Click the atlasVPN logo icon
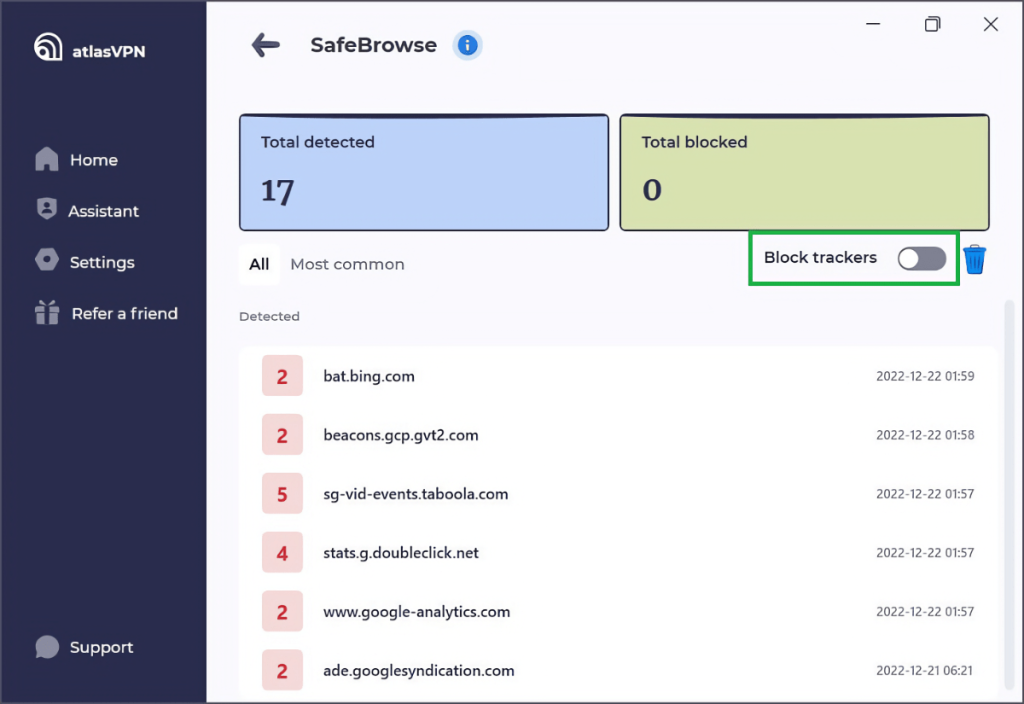Viewport: 1024px width, 704px height. (48, 47)
